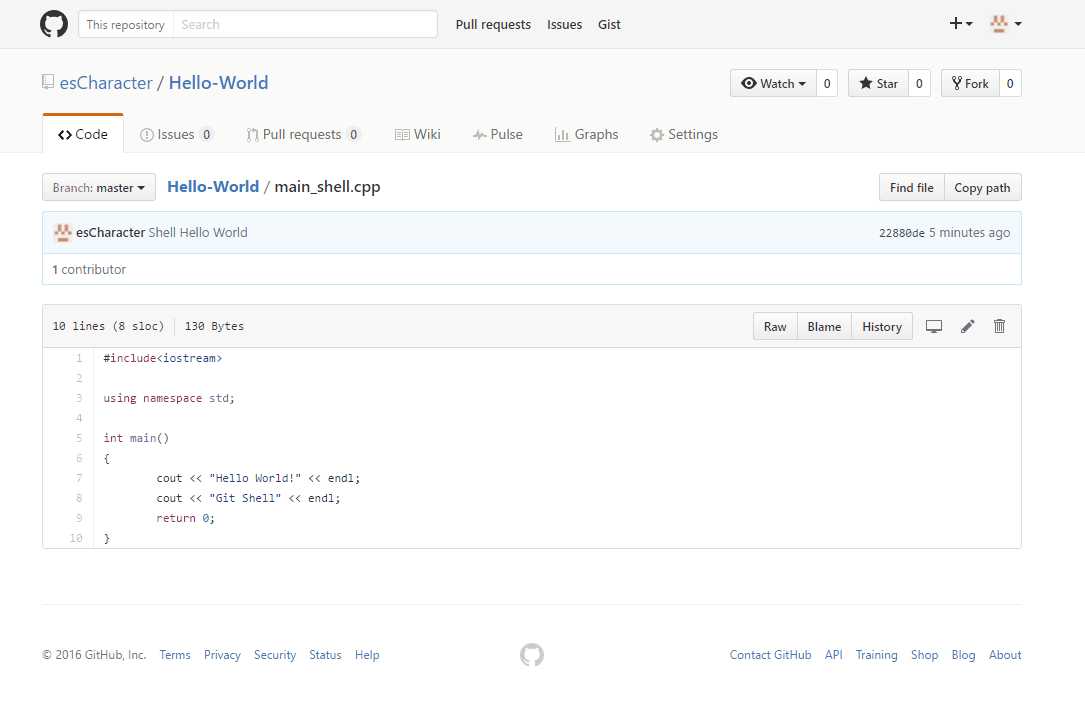Click the 'return 0;' code line
Viewport: 1085px width, 726px height.
(185, 518)
